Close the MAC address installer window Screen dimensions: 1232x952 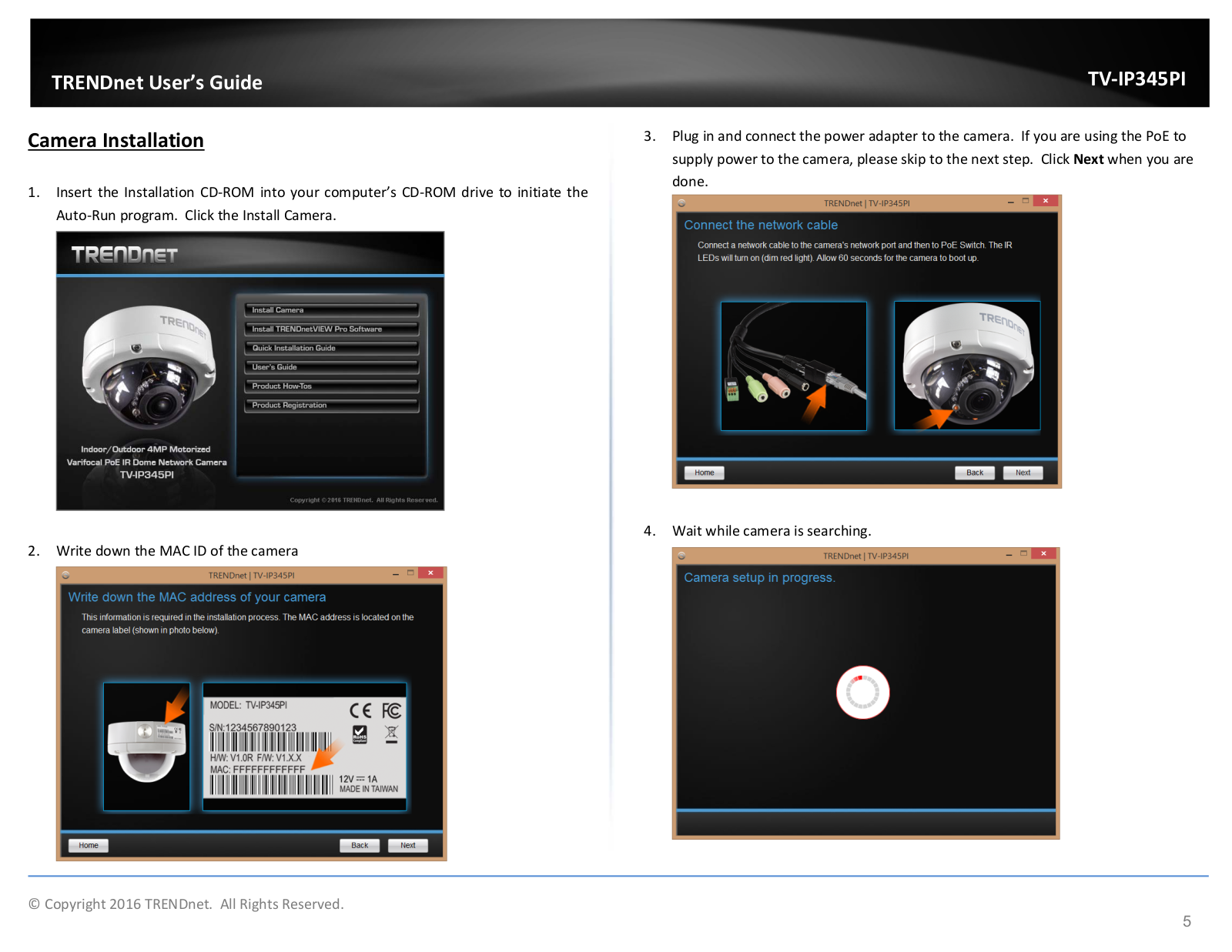click(431, 573)
